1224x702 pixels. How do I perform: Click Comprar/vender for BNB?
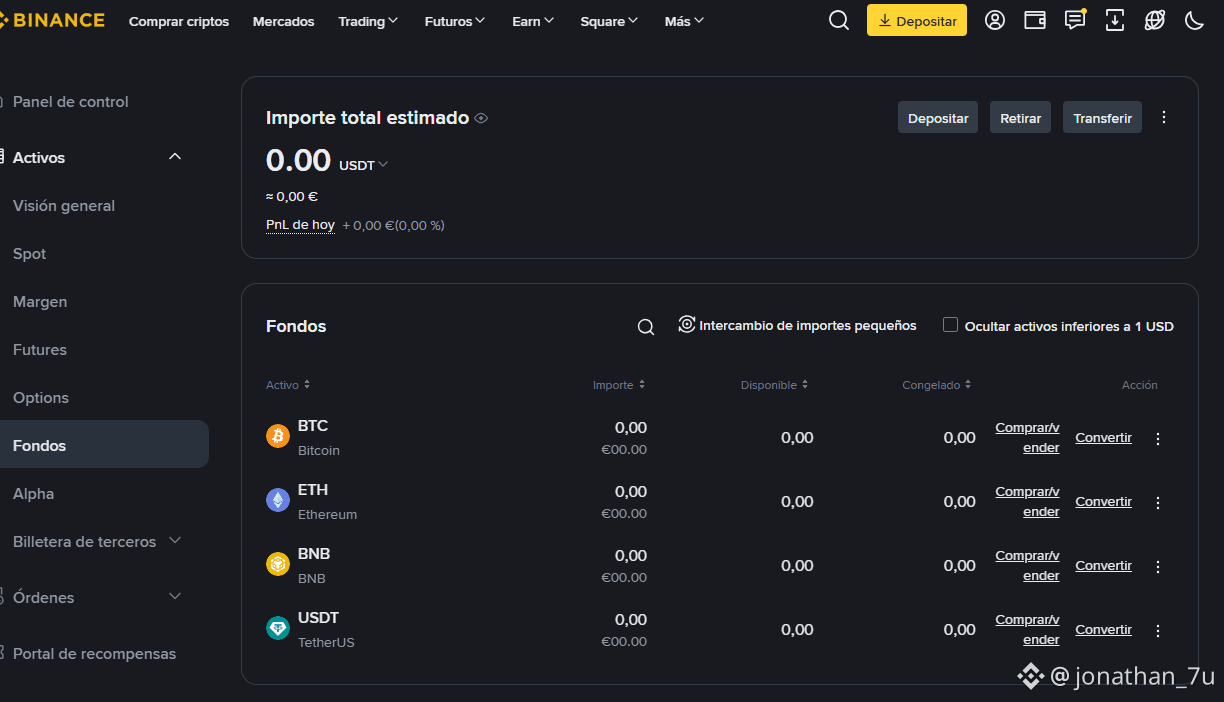pos(1027,566)
